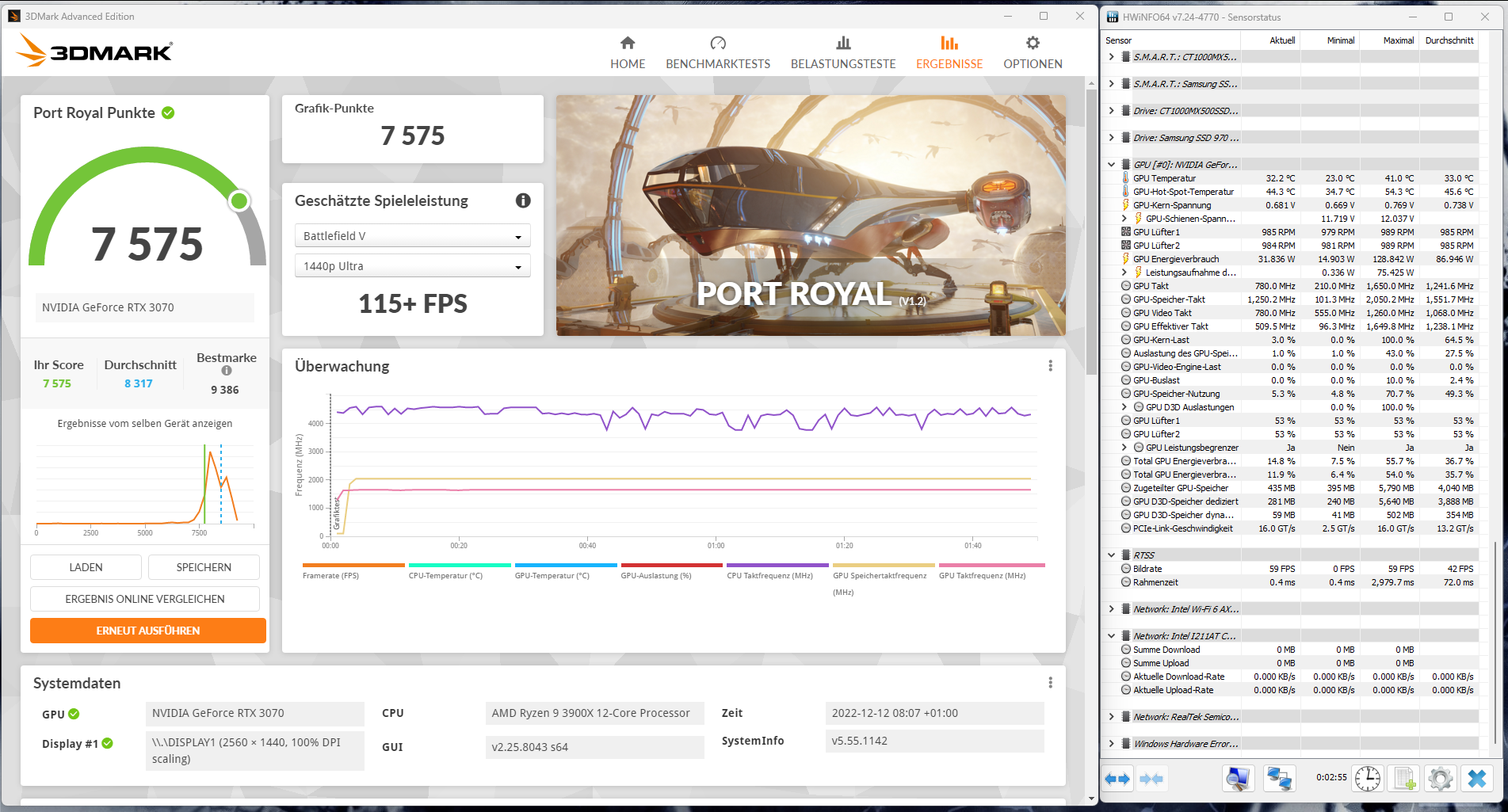Expand the Drive: Samsung SSD 970 group
The height and width of the screenshot is (812, 1508).
click(1111, 138)
